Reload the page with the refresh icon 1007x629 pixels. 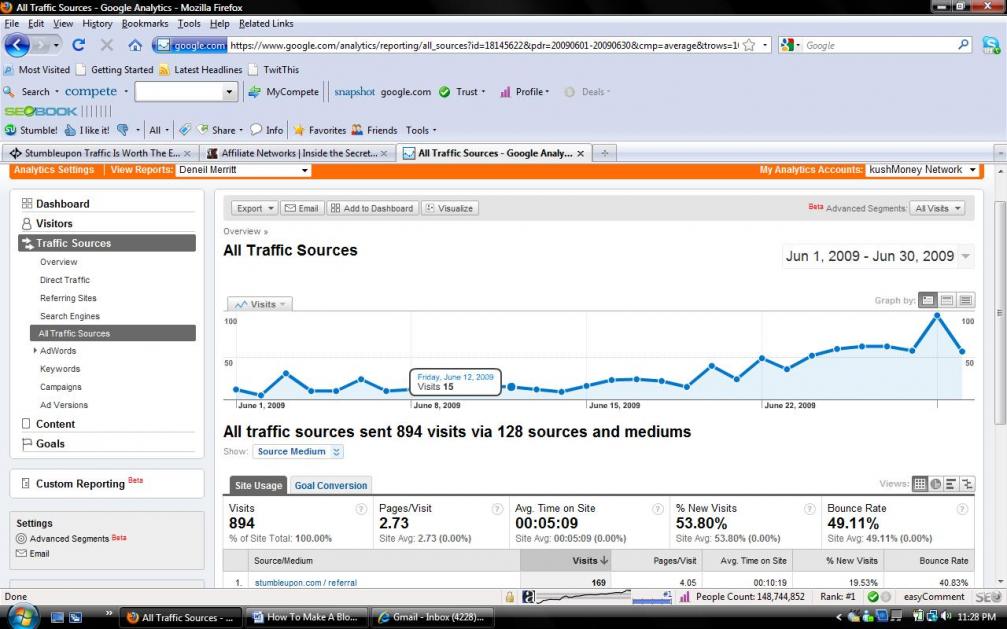78,45
